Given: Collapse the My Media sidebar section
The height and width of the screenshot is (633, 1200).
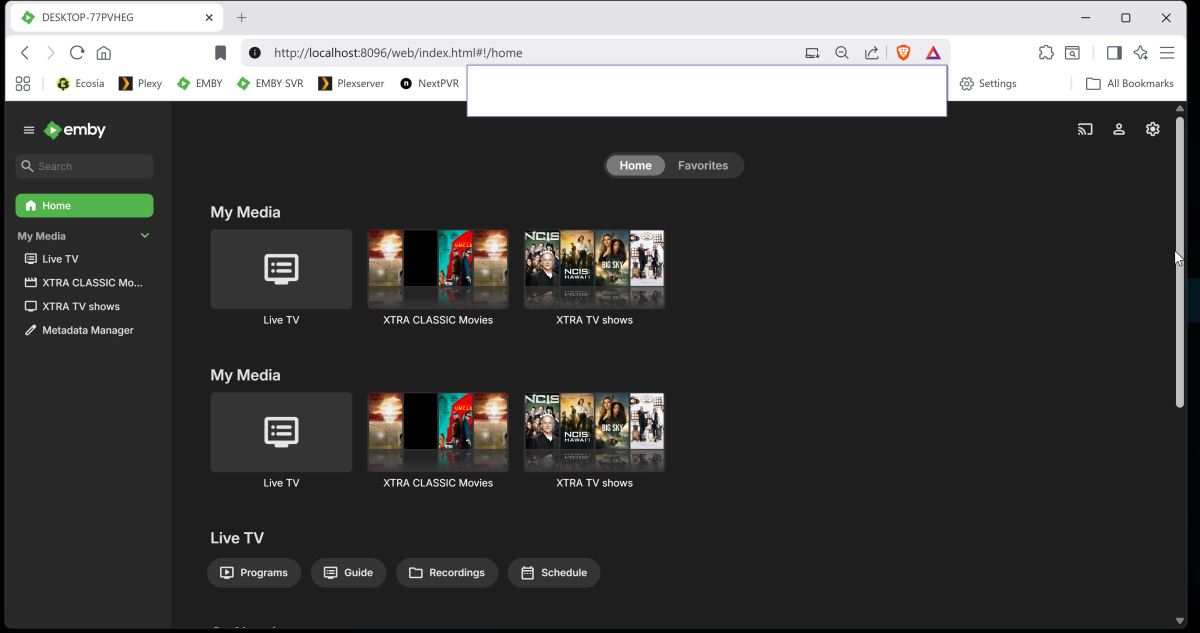Looking at the screenshot, I should pos(145,236).
